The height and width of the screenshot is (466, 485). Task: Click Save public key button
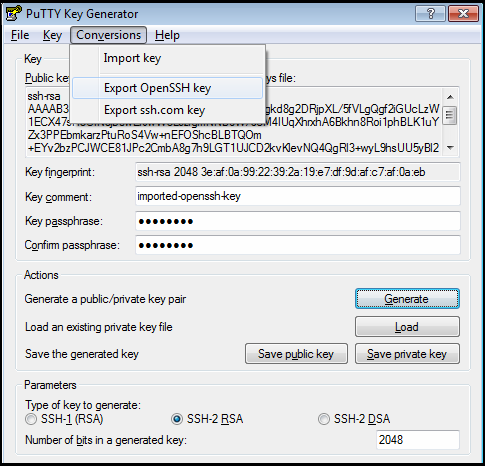coord(296,354)
